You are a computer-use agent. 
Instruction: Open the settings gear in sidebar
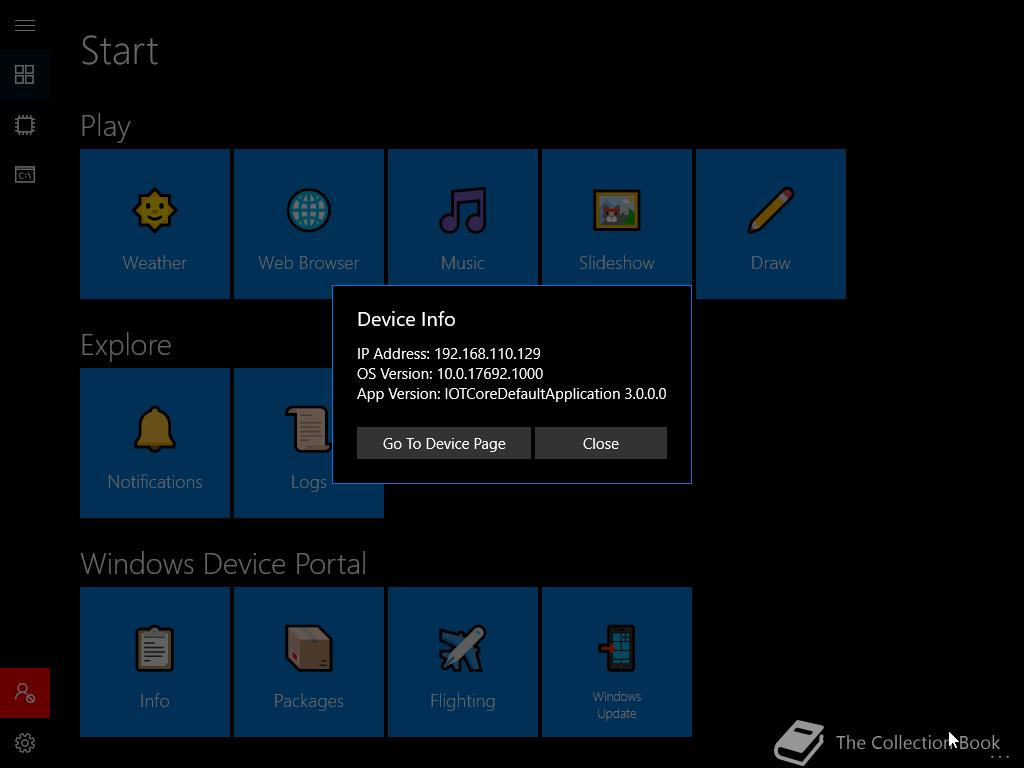pos(25,743)
